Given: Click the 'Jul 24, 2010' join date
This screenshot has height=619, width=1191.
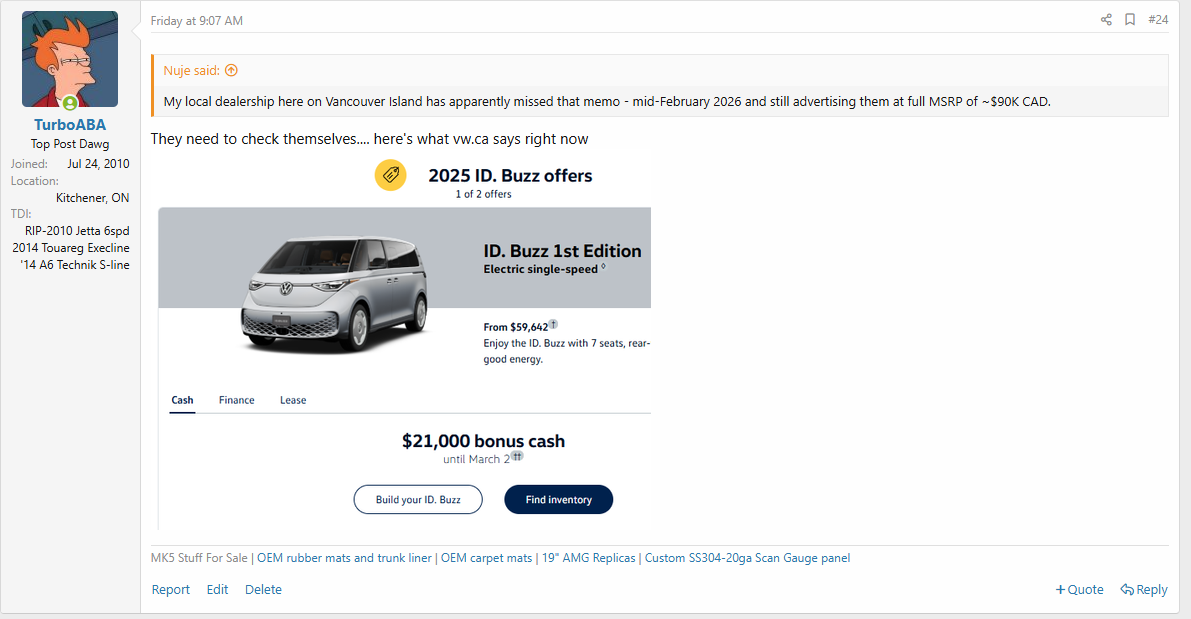Looking at the screenshot, I should pos(98,163).
